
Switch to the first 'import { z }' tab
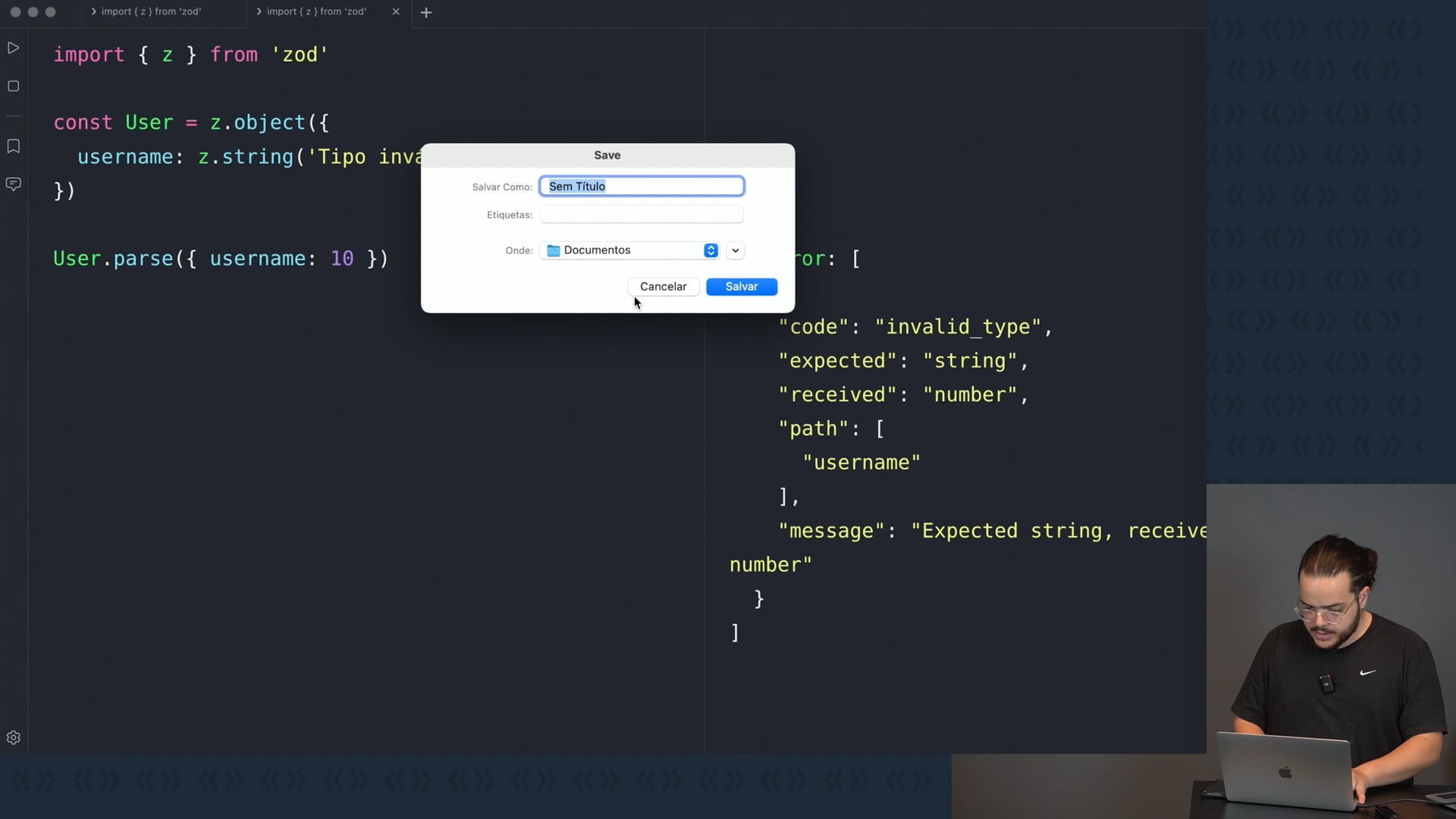(151, 11)
